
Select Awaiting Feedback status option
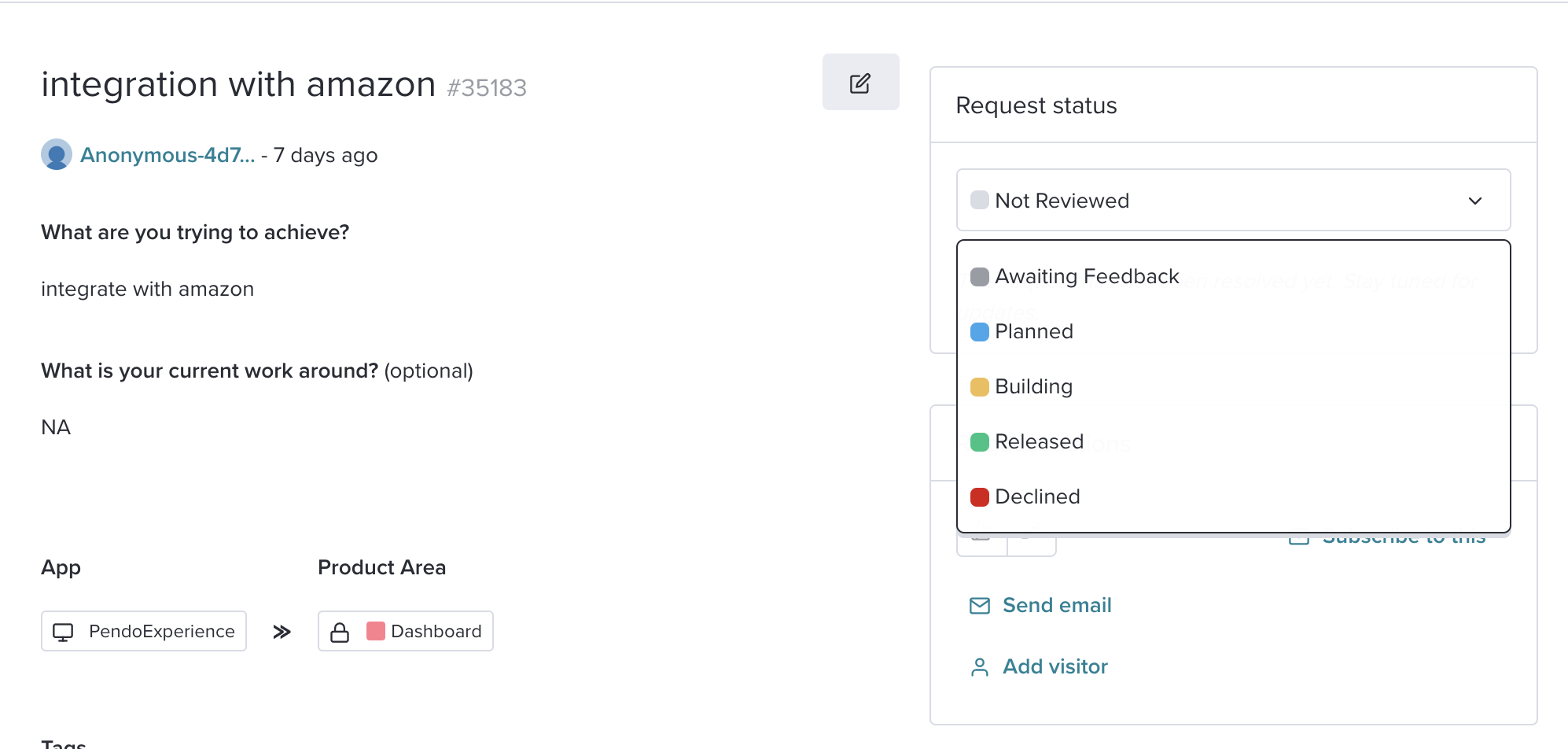pyautogui.click(x=1233, y=276)
